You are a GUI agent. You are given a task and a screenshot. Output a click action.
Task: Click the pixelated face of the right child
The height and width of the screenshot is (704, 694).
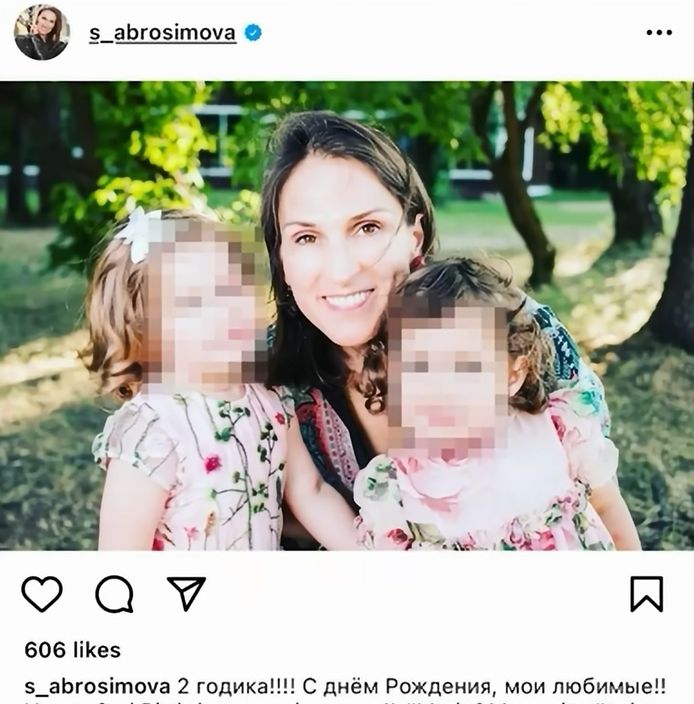tap(449, 379)
